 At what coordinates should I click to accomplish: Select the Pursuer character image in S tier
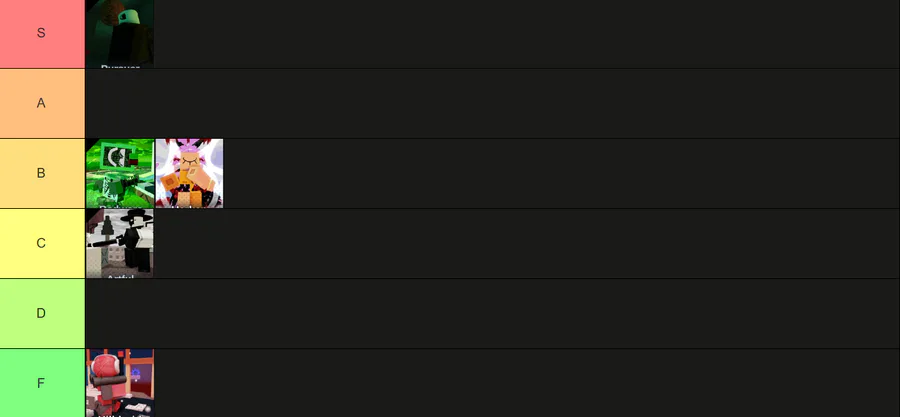pyautogui.click(x=120, y=33)
